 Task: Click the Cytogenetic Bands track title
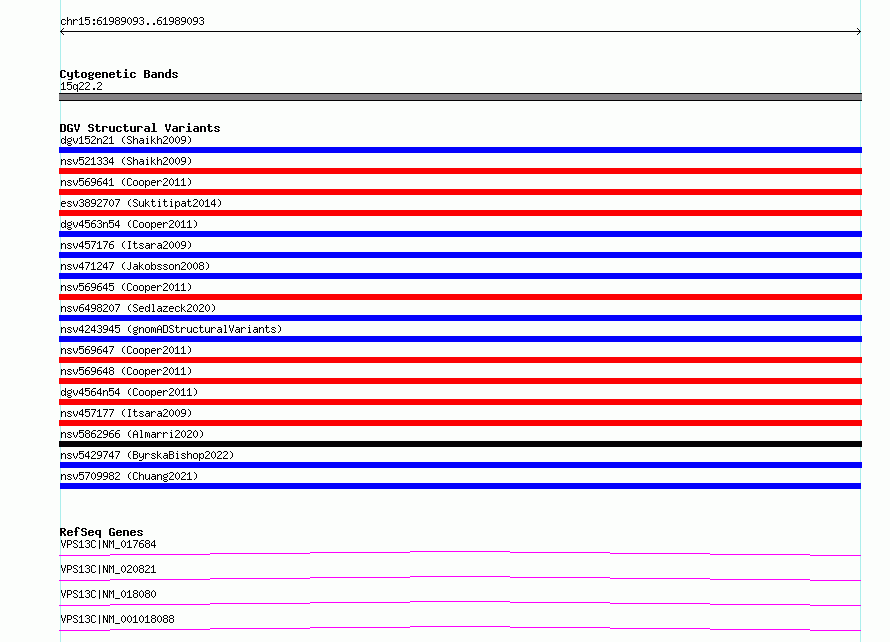(119, 74)
